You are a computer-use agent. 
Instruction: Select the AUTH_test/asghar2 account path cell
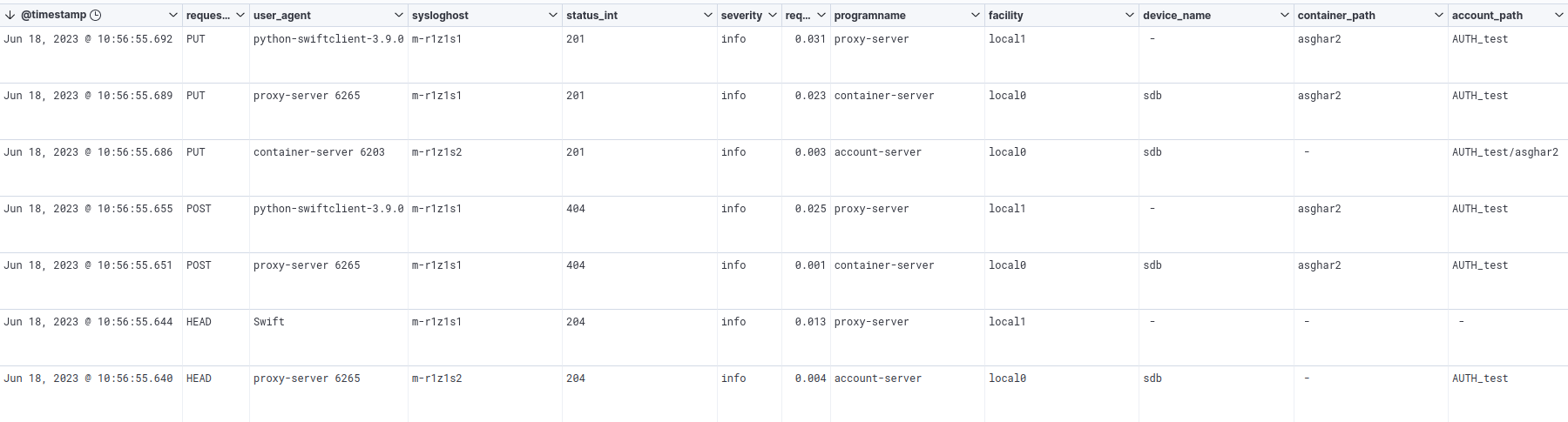(x=1504, y=152)
